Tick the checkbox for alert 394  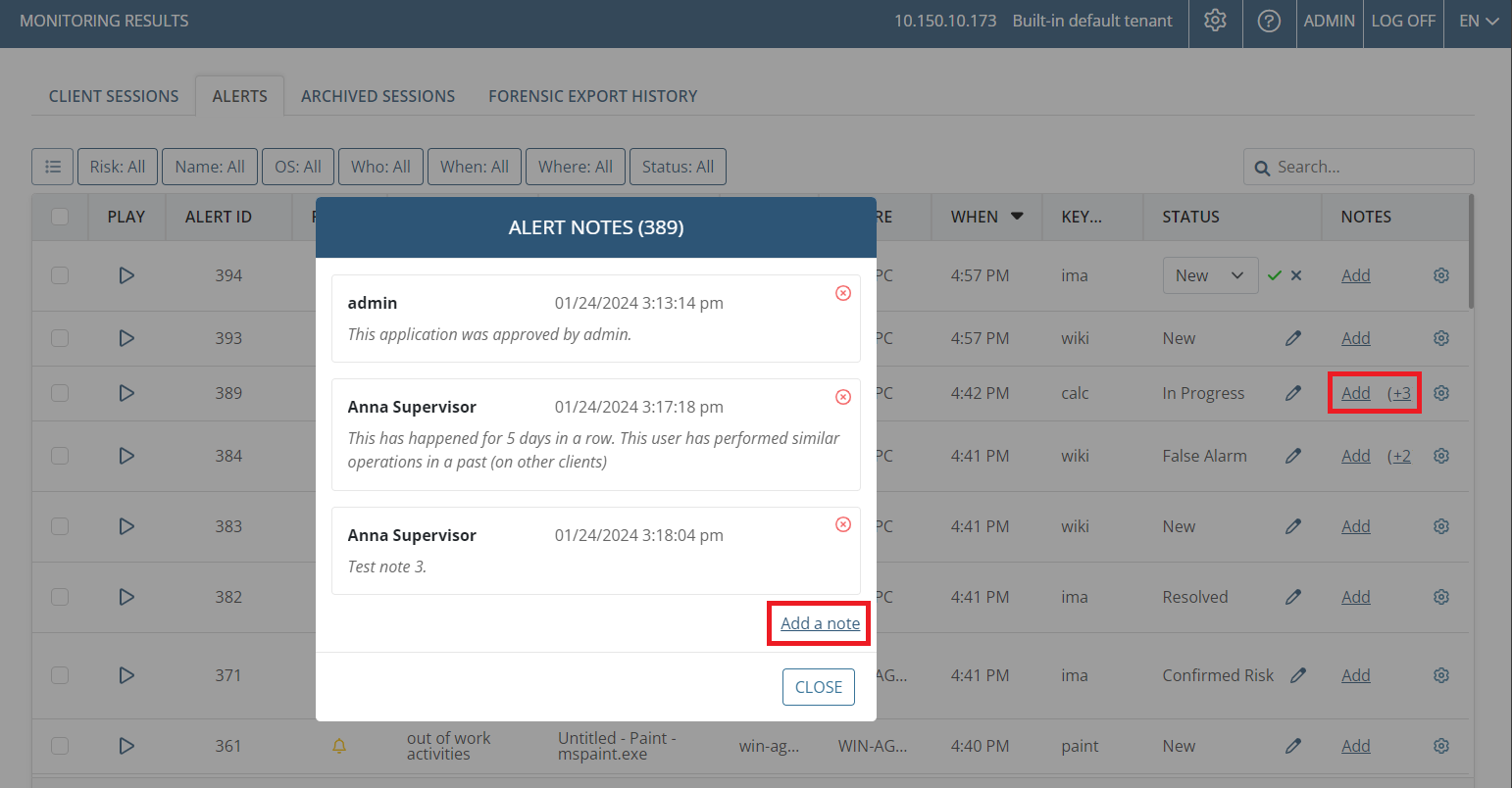60,275
